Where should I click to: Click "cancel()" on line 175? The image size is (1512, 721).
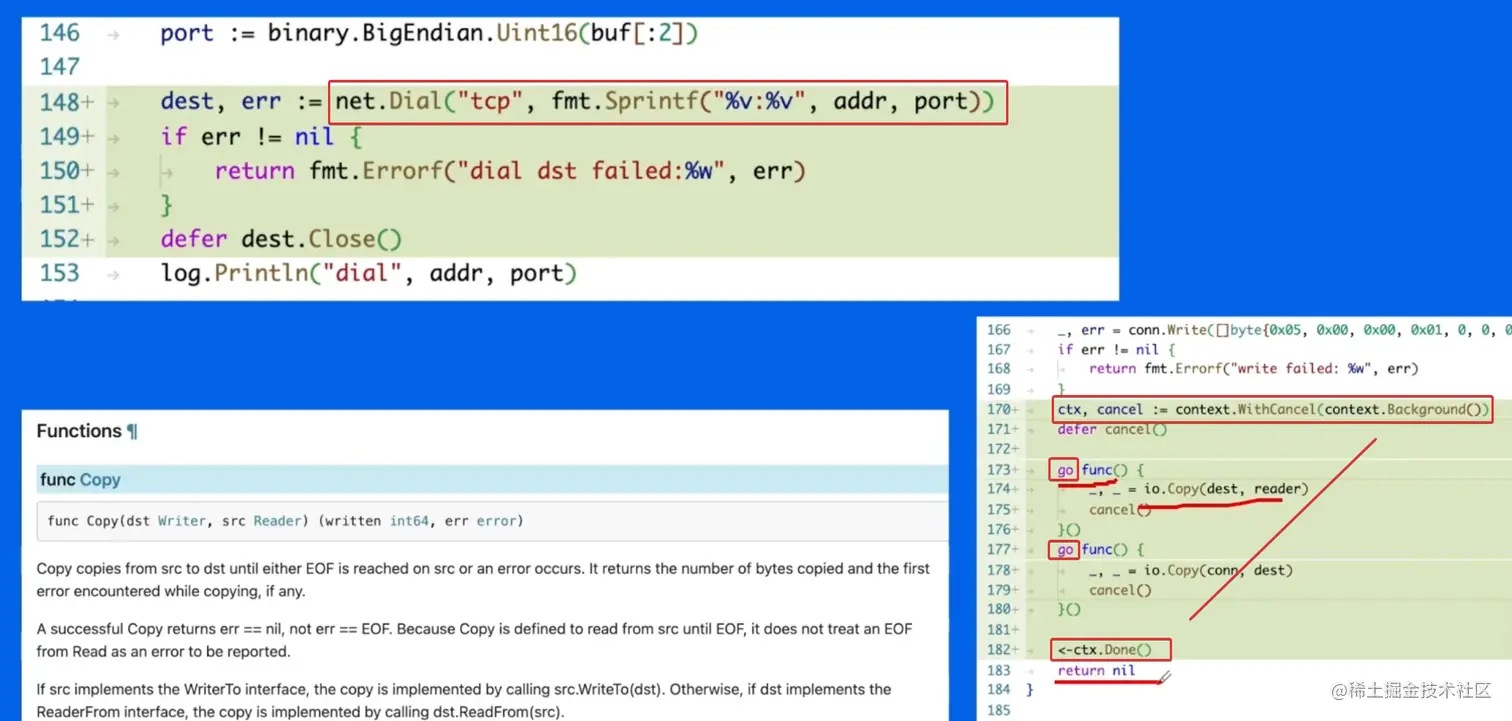pyautogui.click(x=1120, y=509)
